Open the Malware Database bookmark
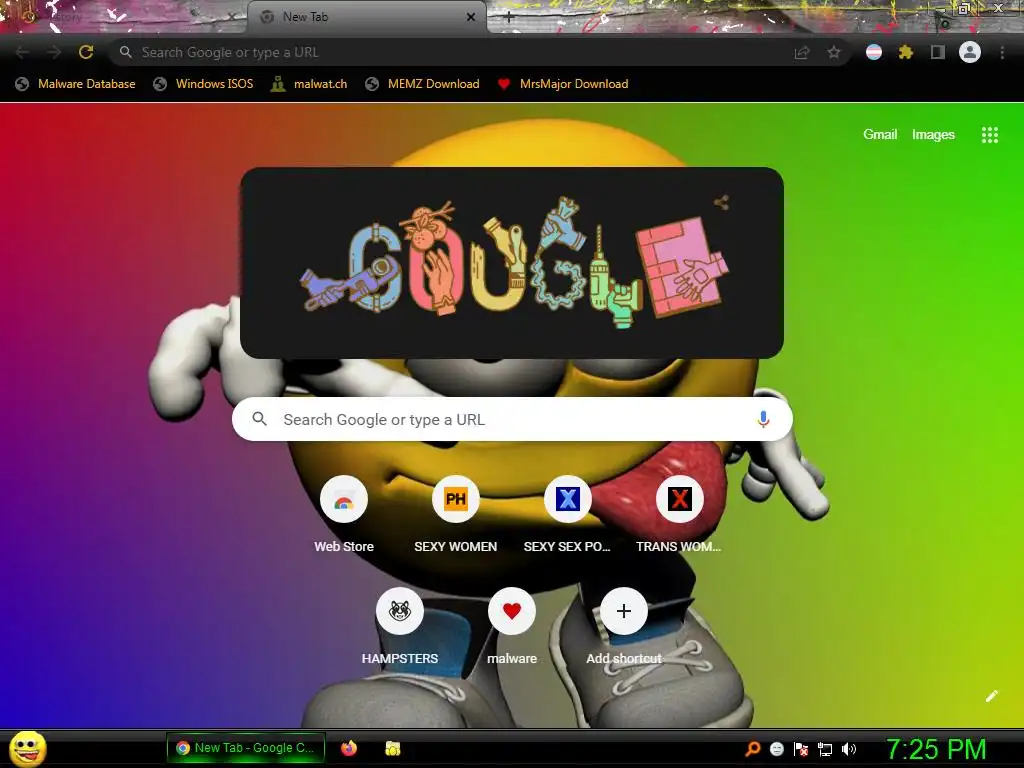 coord(76,84)
